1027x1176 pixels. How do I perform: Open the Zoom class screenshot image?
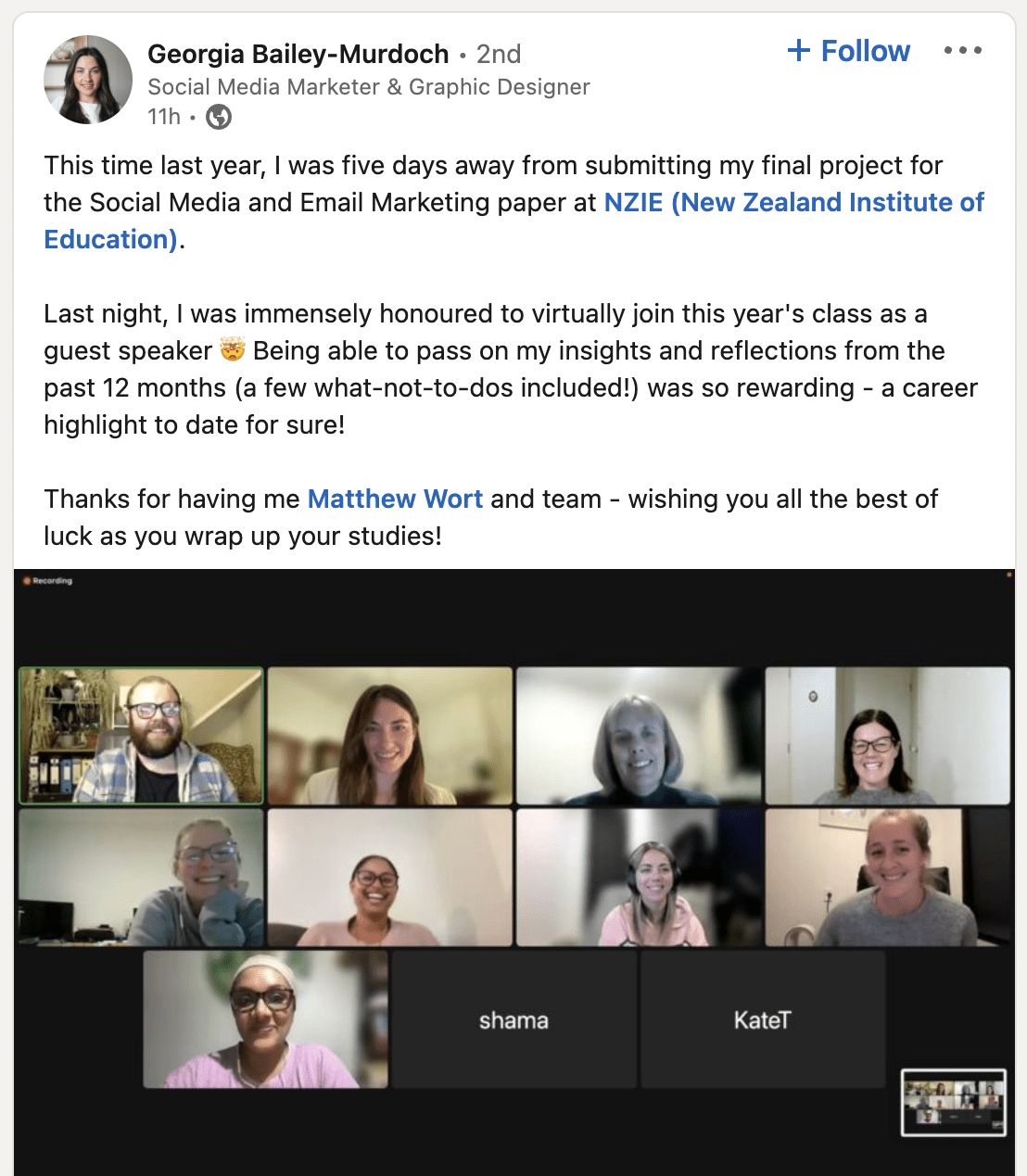pos(514,872)
